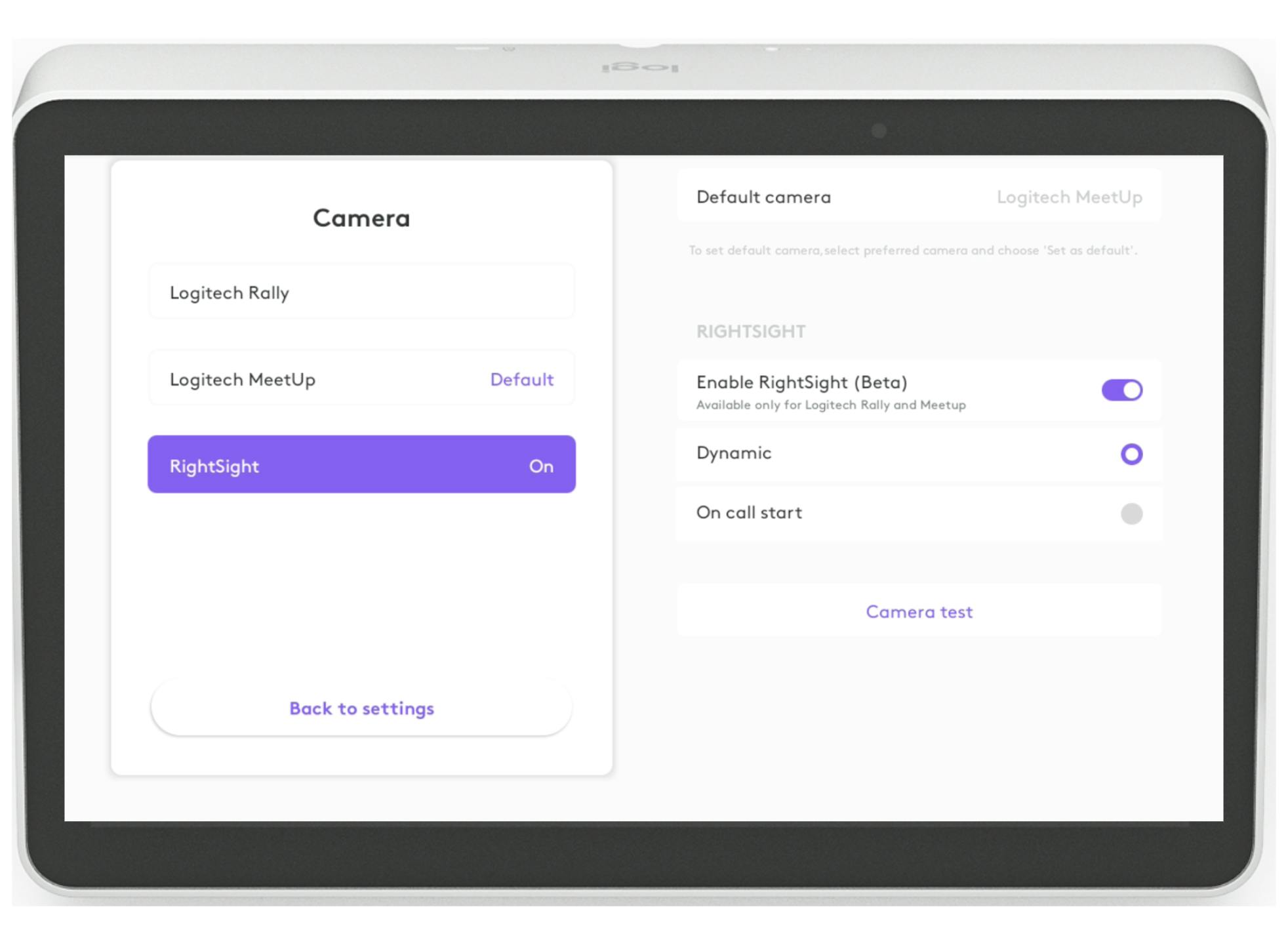The width and height of the screenshot is (1288, 951).
Task: Click the RIGHTSIGHT section header
Action: point(750,331)
